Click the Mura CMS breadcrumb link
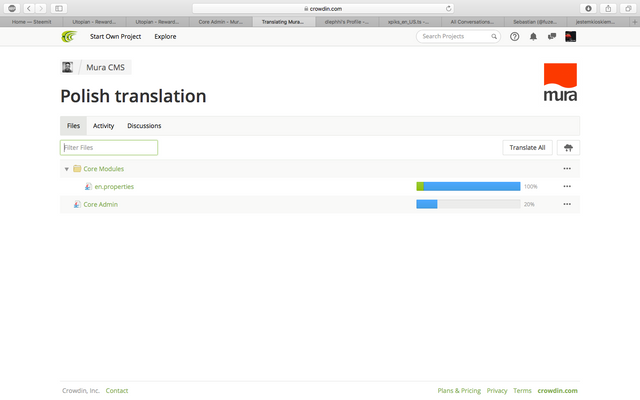 (105, 67)
